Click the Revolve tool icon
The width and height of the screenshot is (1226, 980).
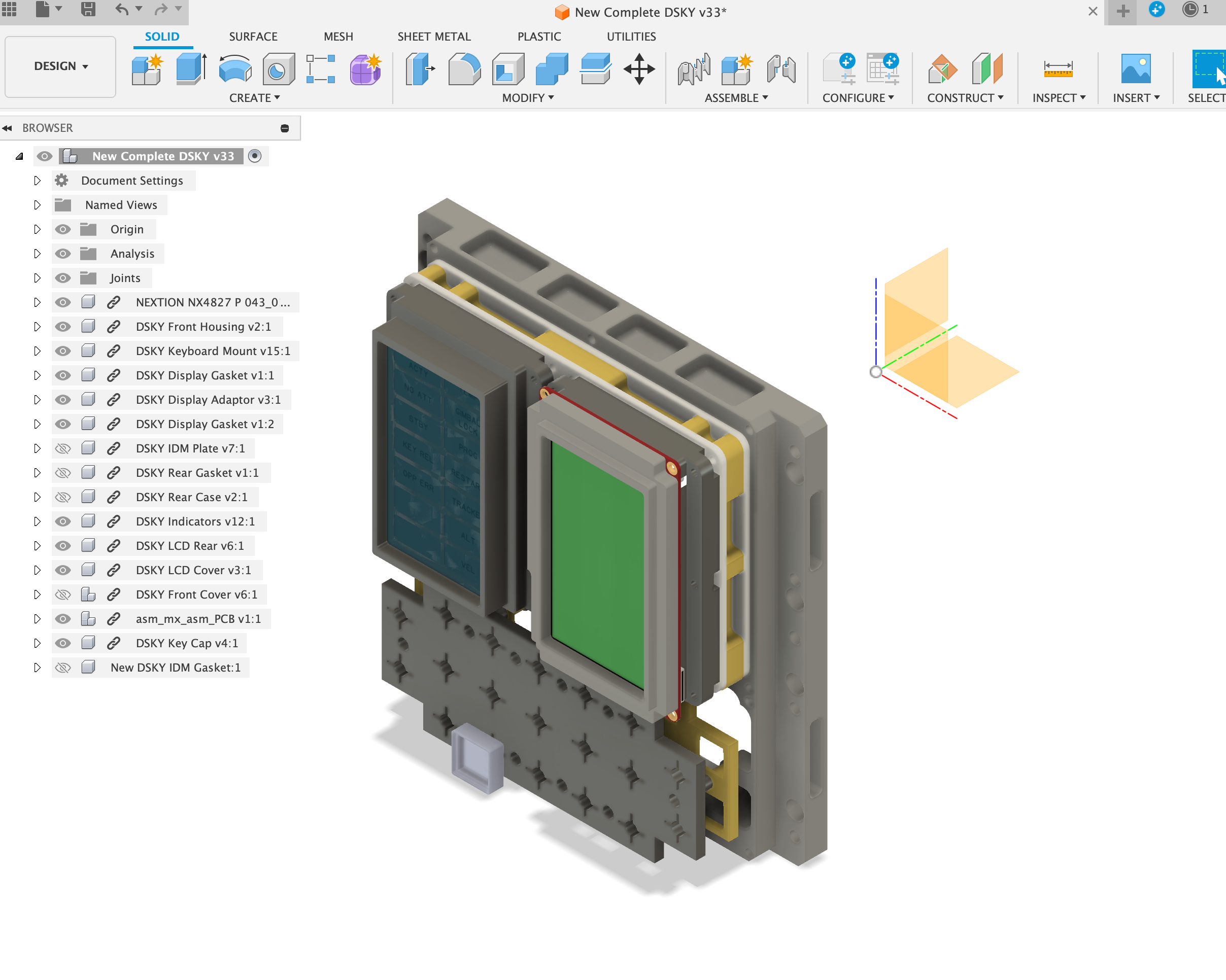[x=235, y=69]
